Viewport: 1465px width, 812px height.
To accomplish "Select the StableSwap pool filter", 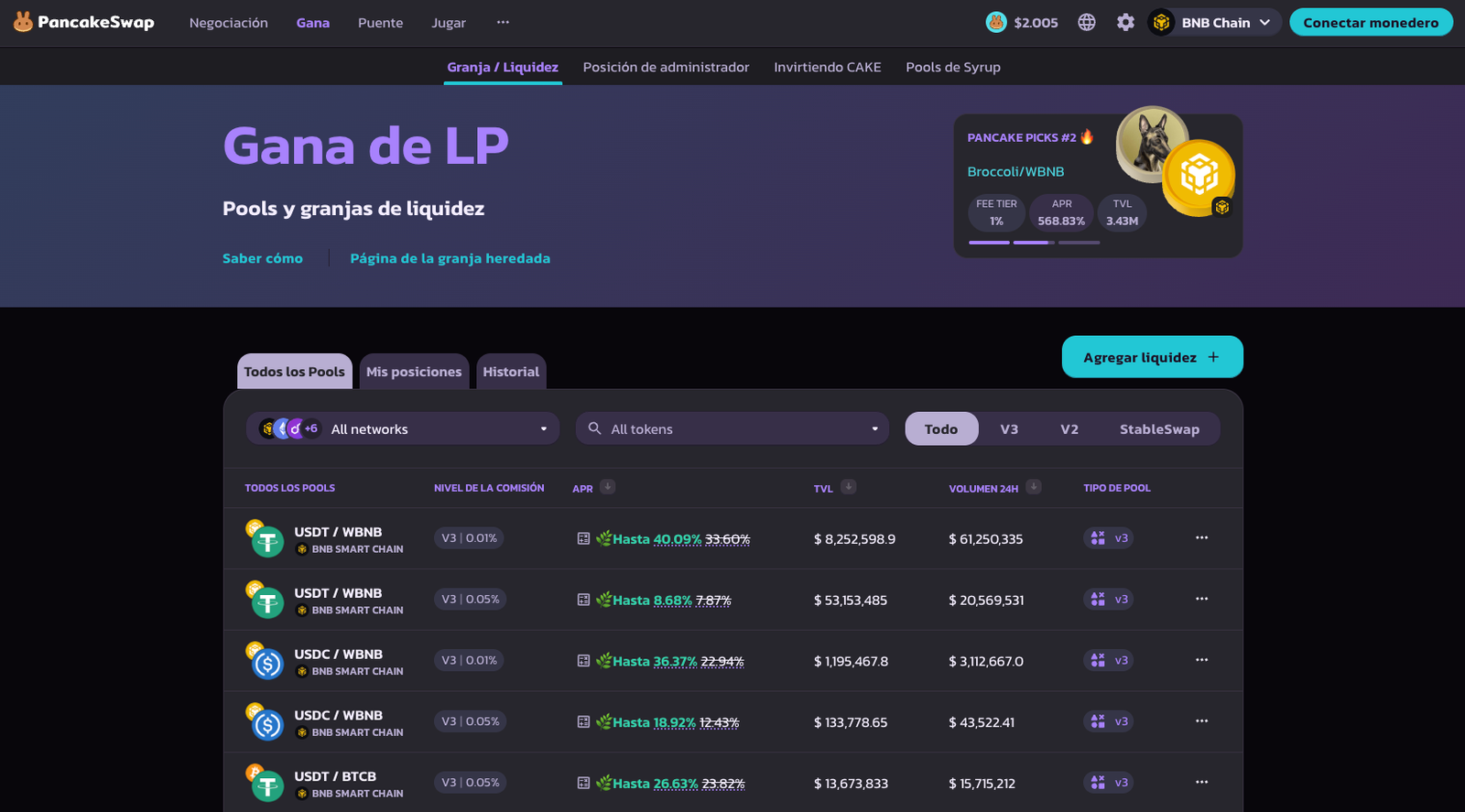I will [1159, 428].
